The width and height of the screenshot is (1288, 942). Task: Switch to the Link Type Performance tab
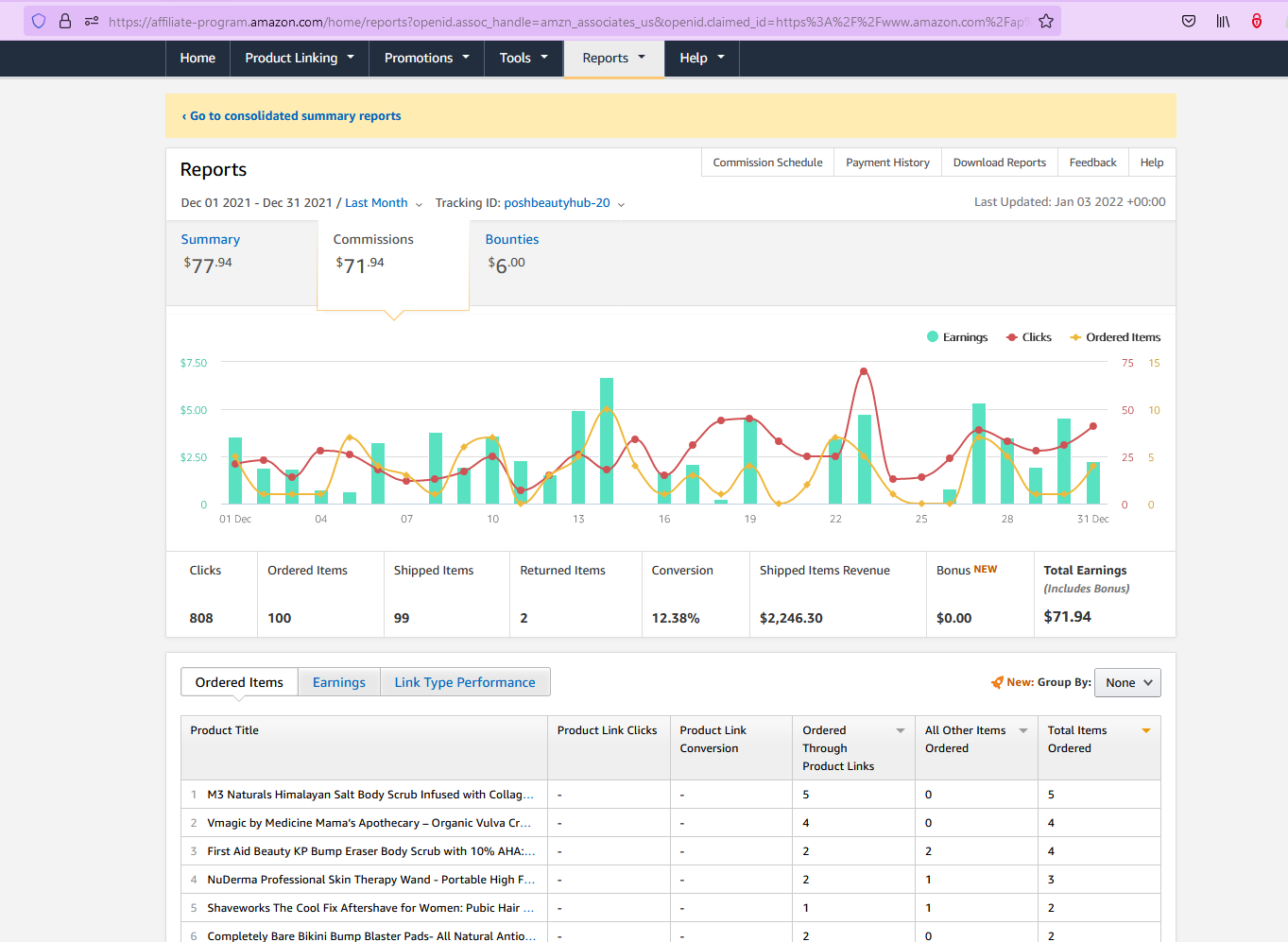465,682
